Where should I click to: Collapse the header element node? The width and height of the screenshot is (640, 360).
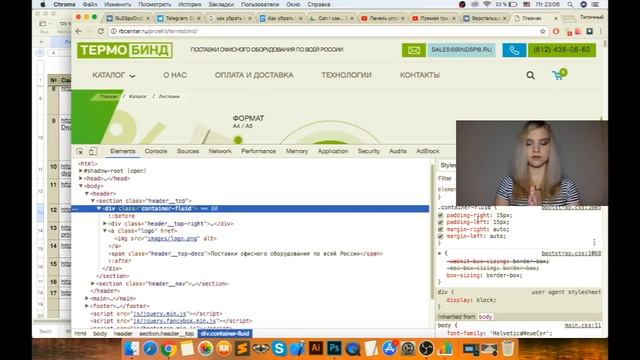tap(87, 193)
